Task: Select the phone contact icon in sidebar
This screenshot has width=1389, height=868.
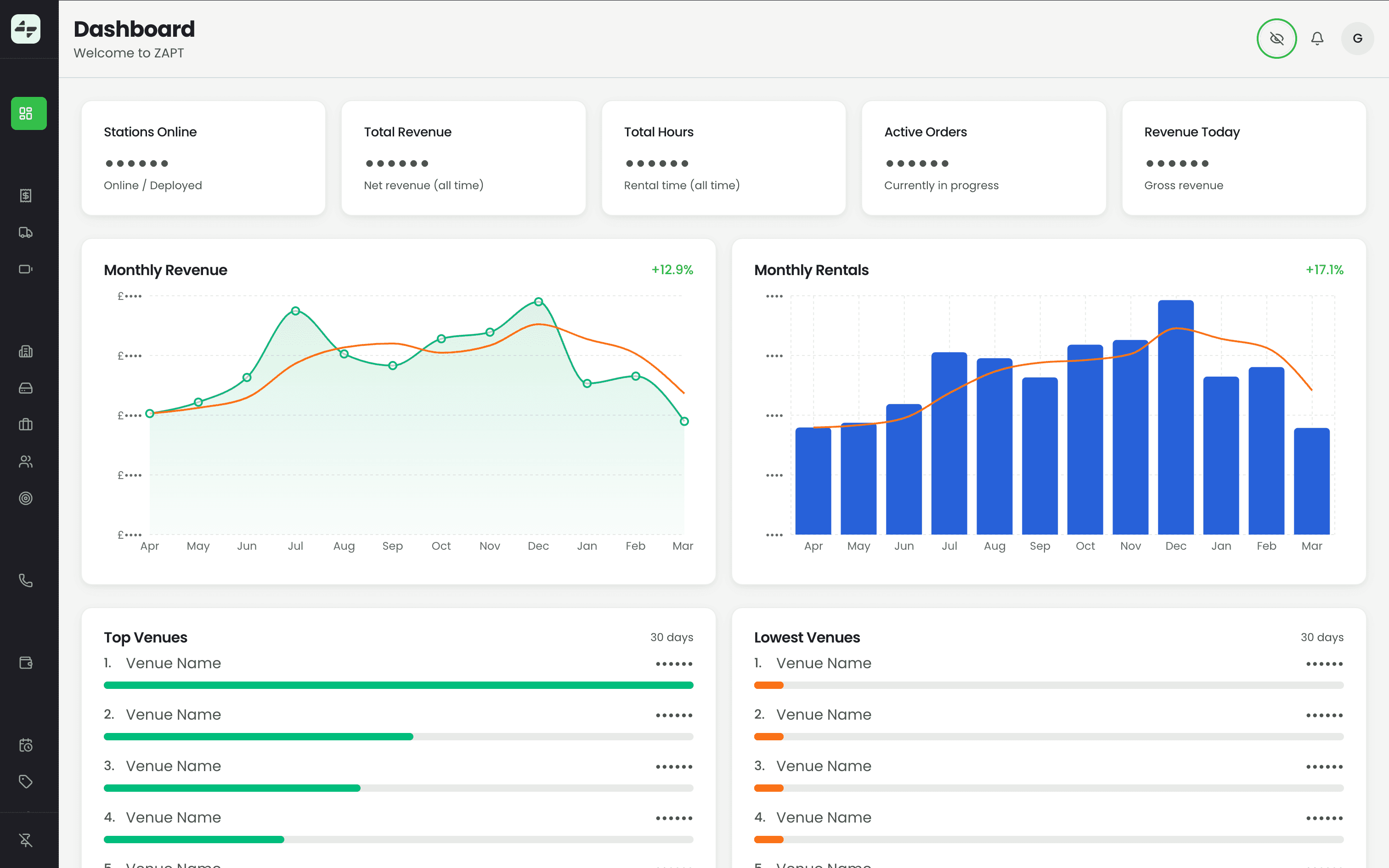Action: pos(26,581)
